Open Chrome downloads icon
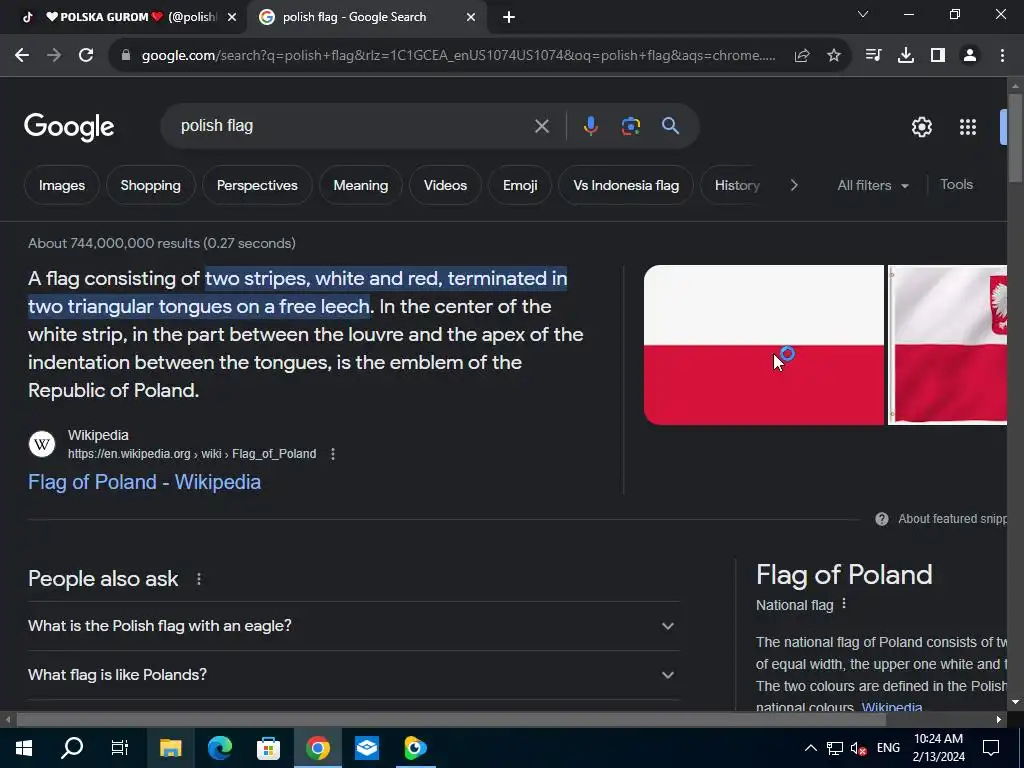 (906, 56)
